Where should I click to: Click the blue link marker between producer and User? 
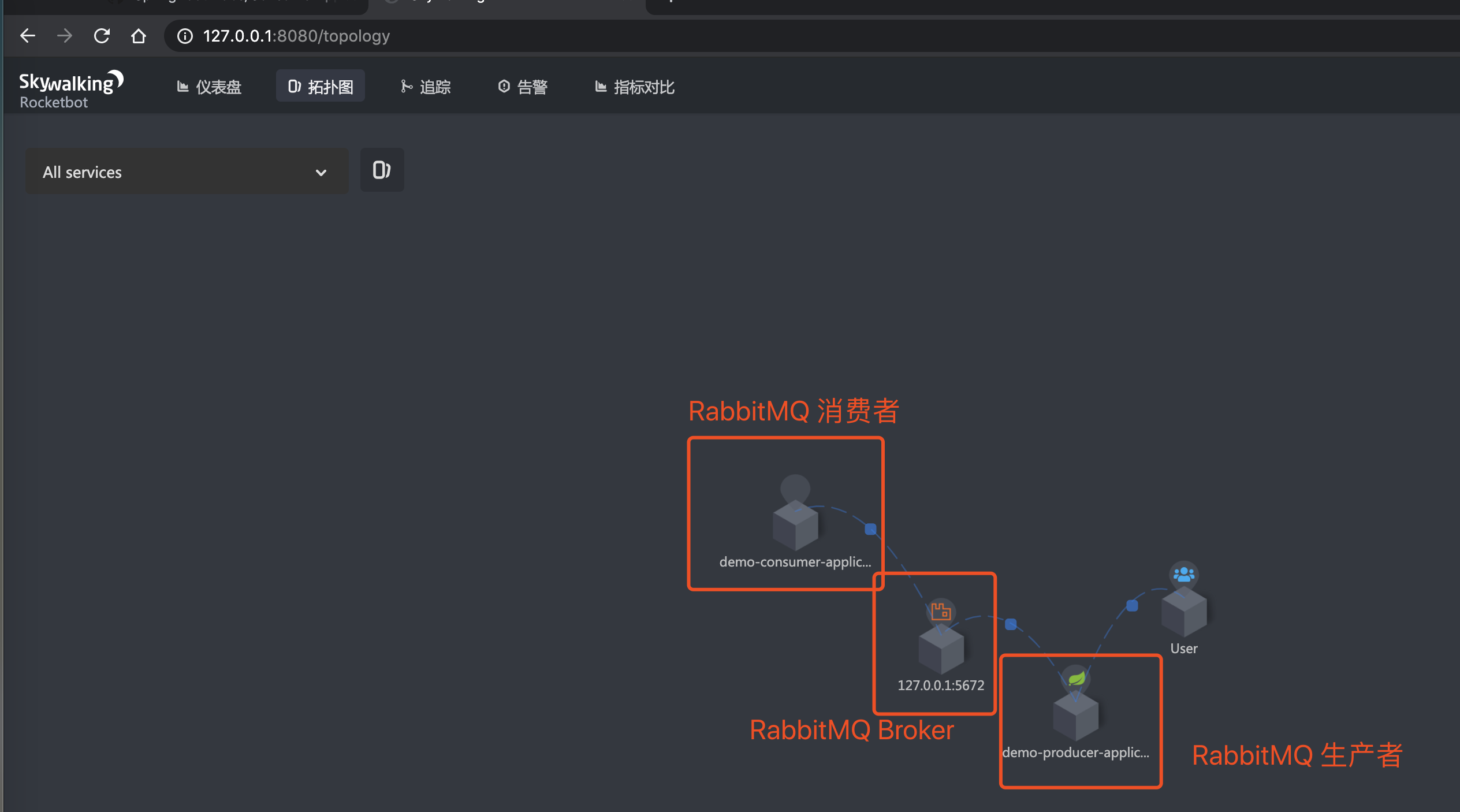click(x=1132, y=605)
